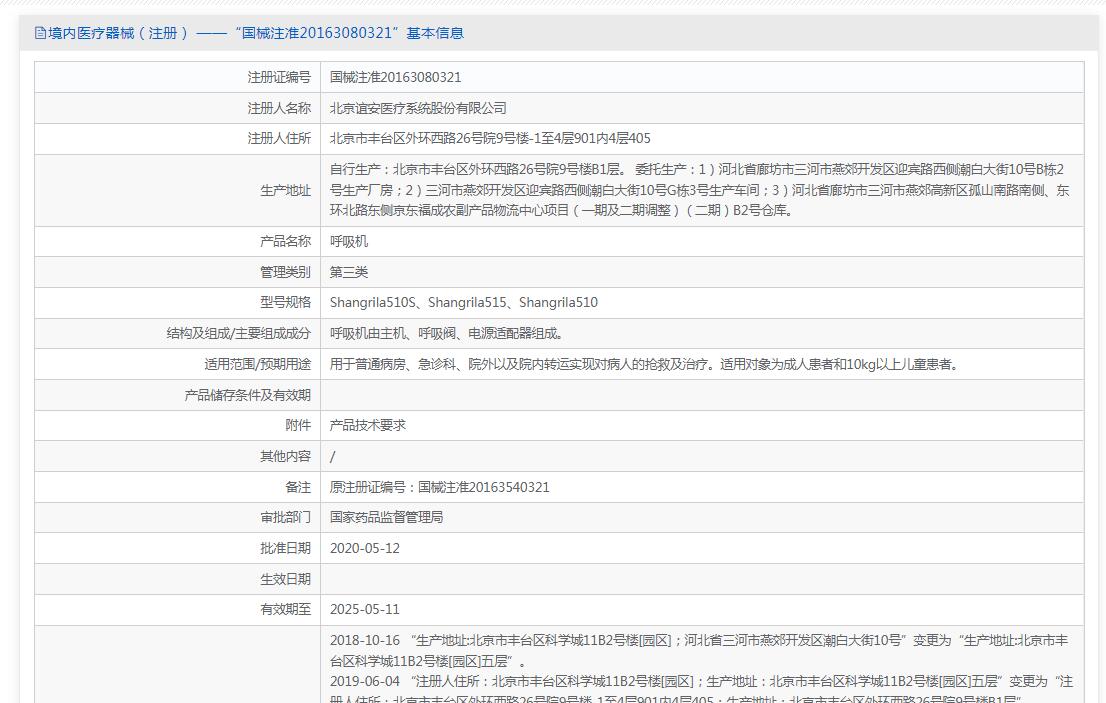Click approval date 2020-05-12
Screen dimensions: 1106x703
(365, 549)
